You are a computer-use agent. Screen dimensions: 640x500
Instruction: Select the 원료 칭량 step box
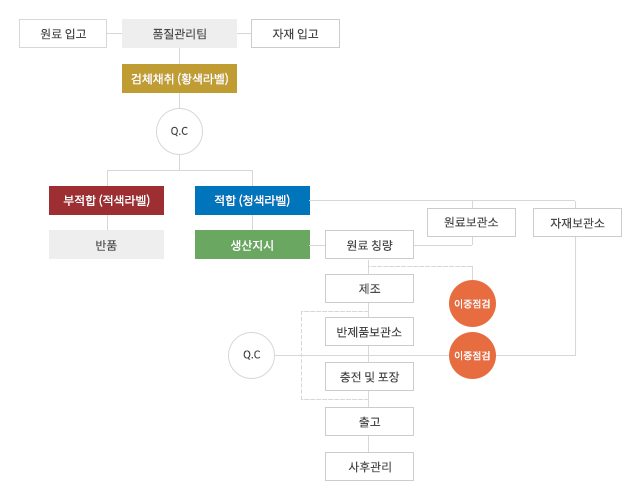click(x=369, y=245)
